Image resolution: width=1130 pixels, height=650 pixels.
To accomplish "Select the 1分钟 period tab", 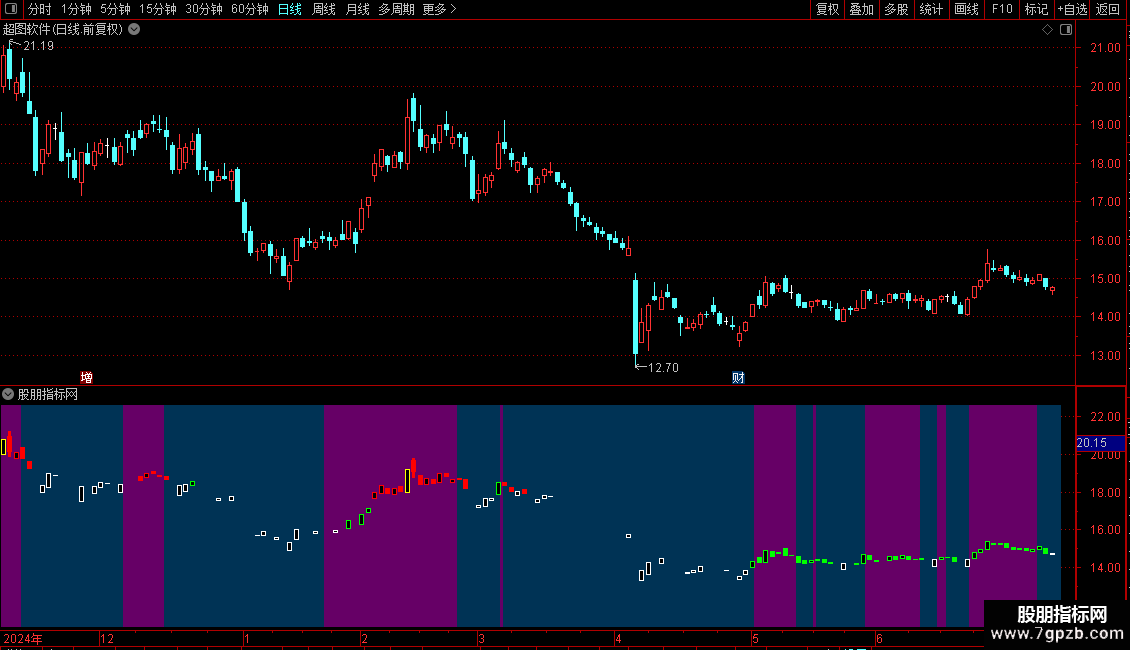I will click(76, 9).
